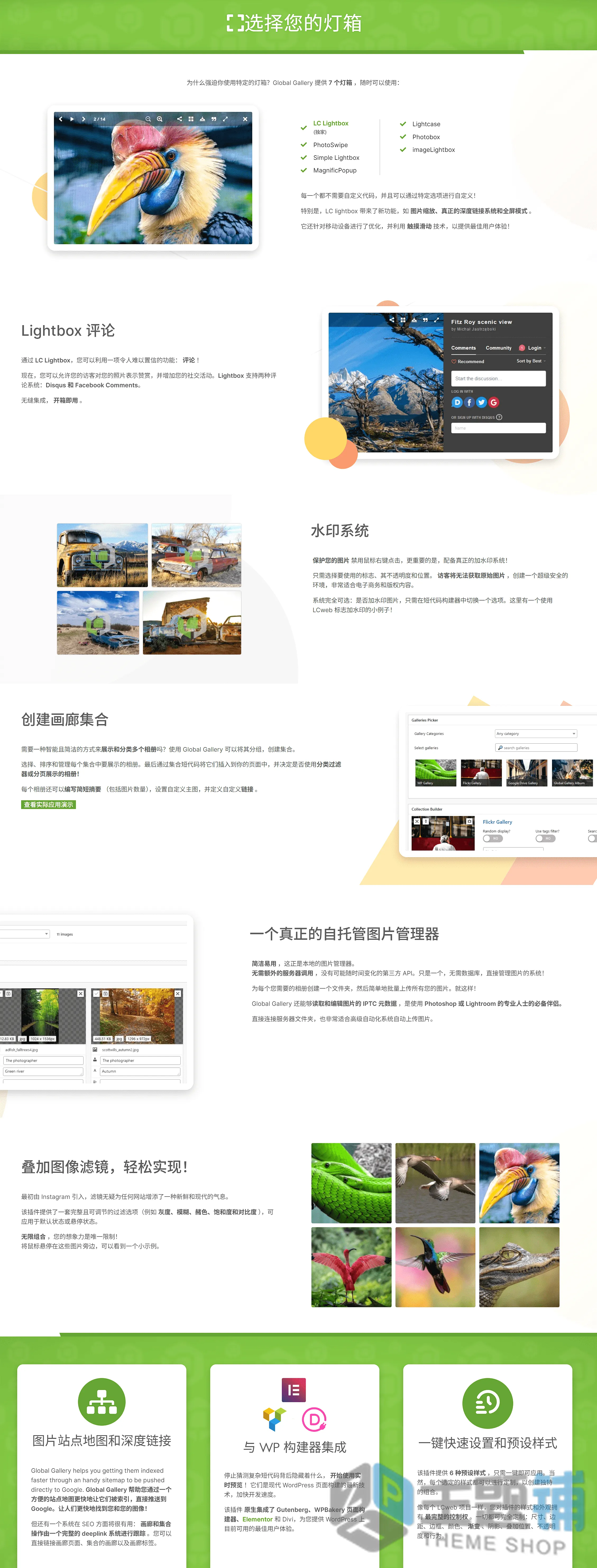Click the Divi logo icon
The image size is (597, 1568).
(314, 1420)
